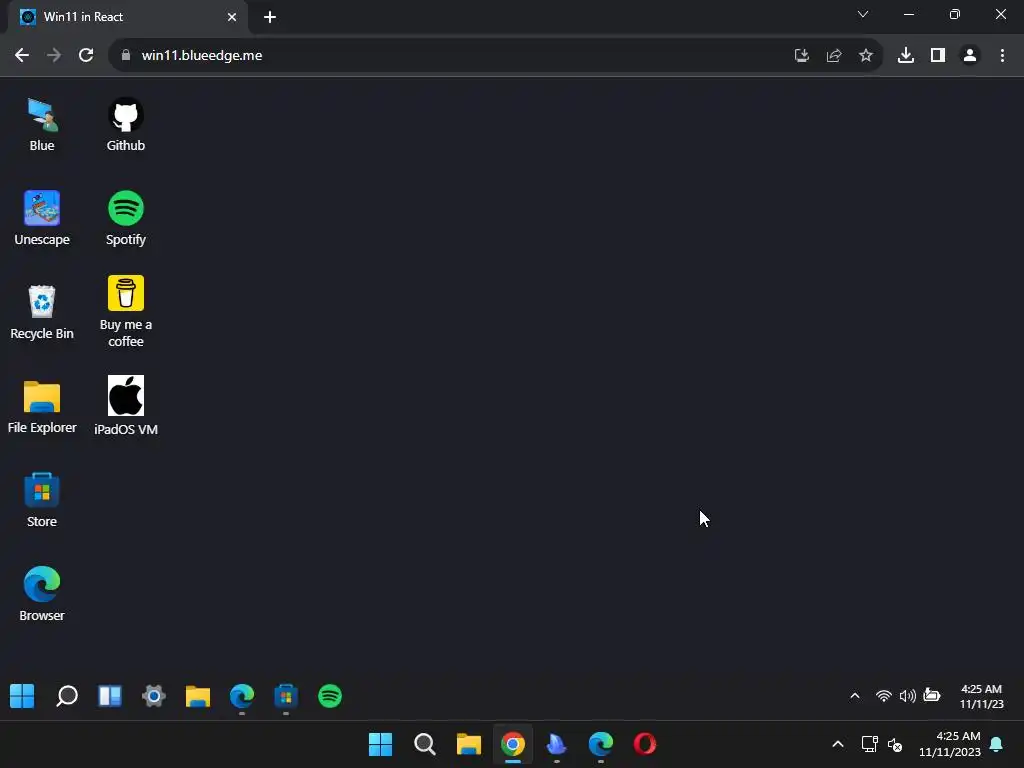Show hidden icons on host system tray
Image resolution: width=1024 pixels, height=768 pixels.
coord(838,744)
